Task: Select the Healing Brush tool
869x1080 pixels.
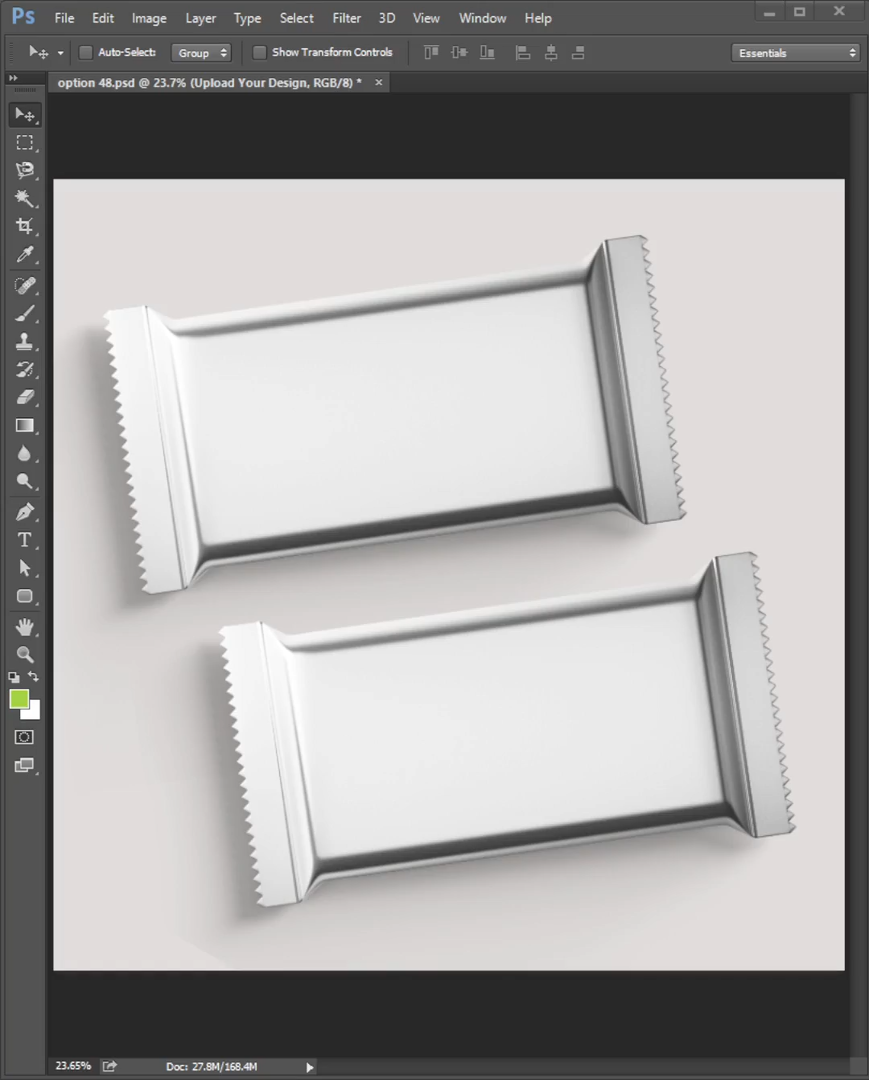Action: 25,285
